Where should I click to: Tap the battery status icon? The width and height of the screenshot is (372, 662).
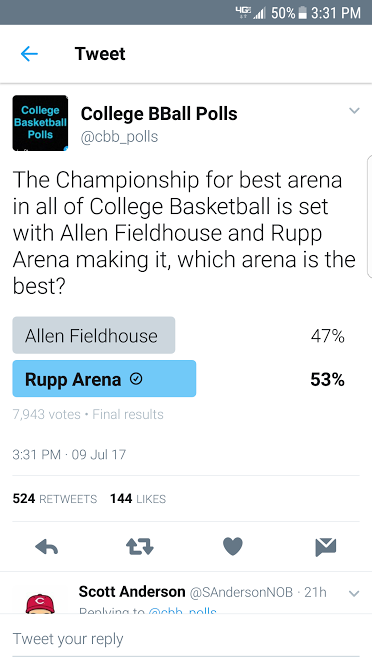coord(302,13)
